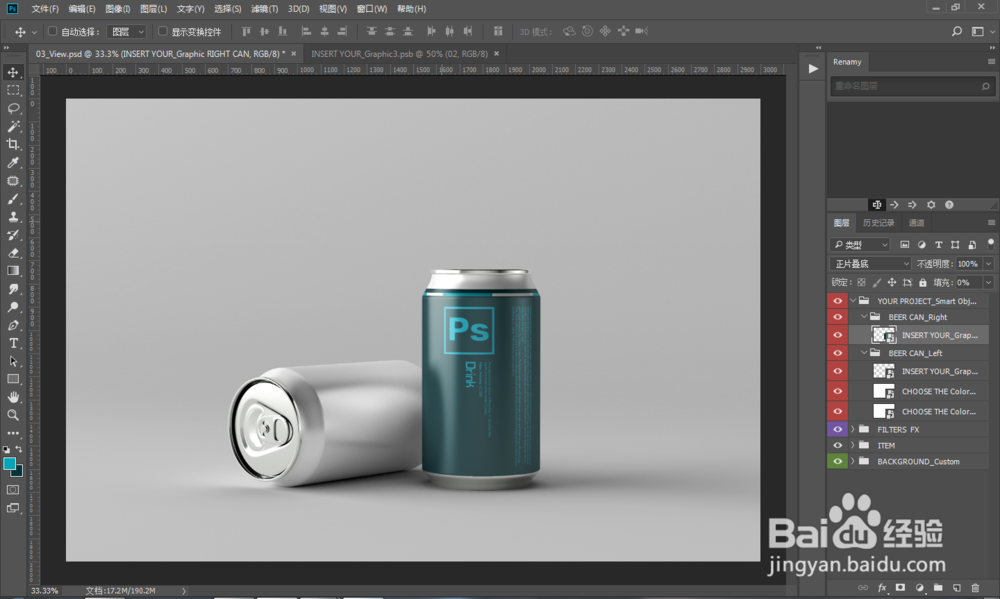This screenshot has width=1000, height=599.
Task: Select the Zoom tool in toolbox
Action: 13,415
